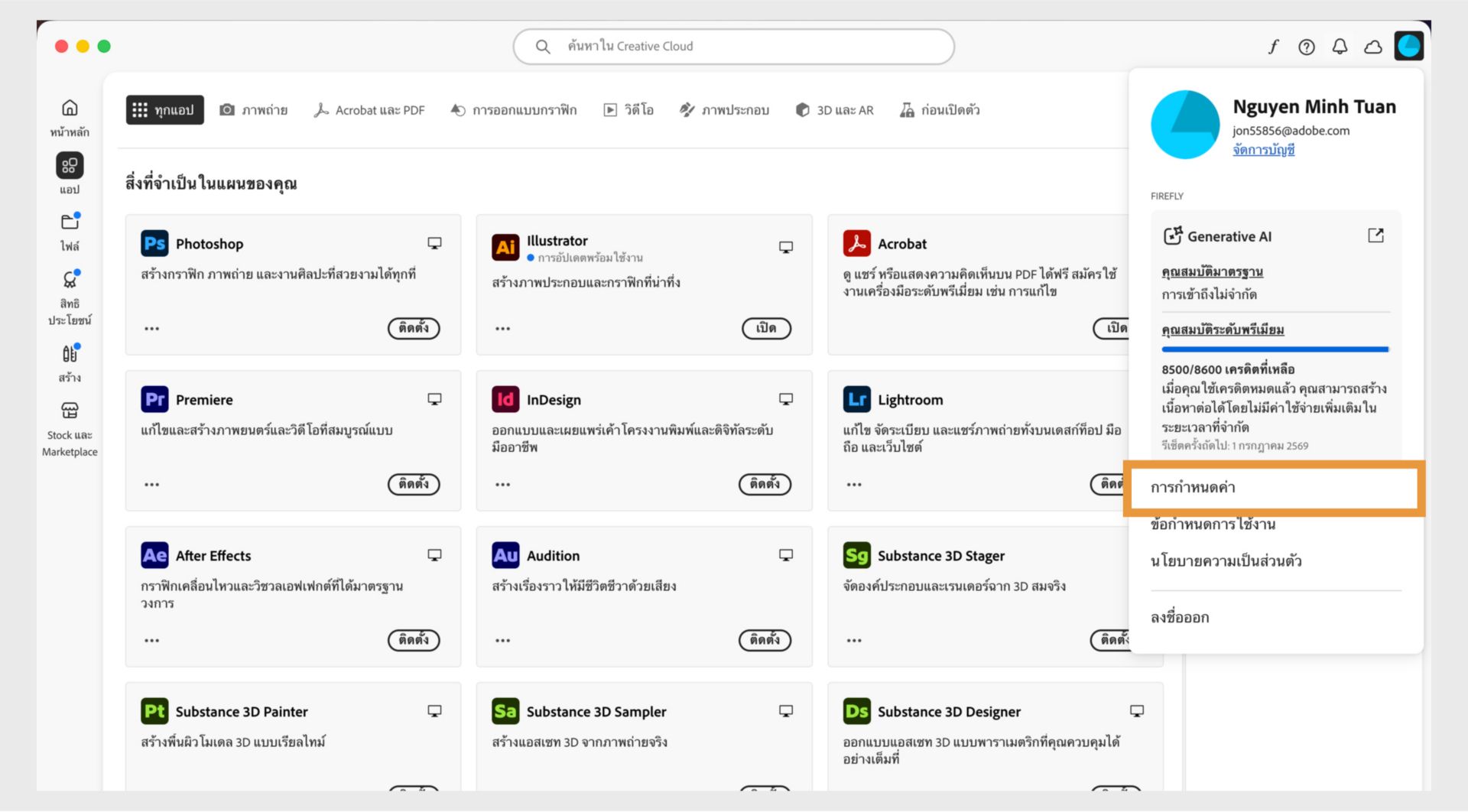This screenshot has width=1468, height=812.
Task: Click คุณสมบัติมาตรฐาน standard features link
Action: pos(1212,272)
